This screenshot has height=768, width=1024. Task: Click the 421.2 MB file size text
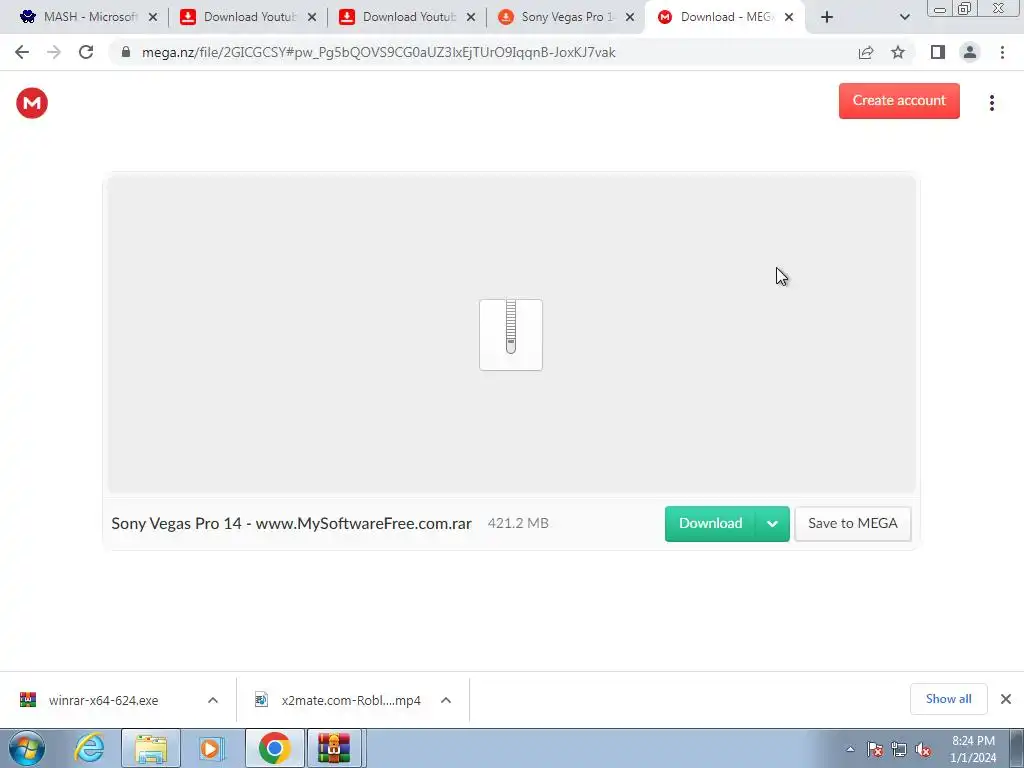[x=518, y=523]
